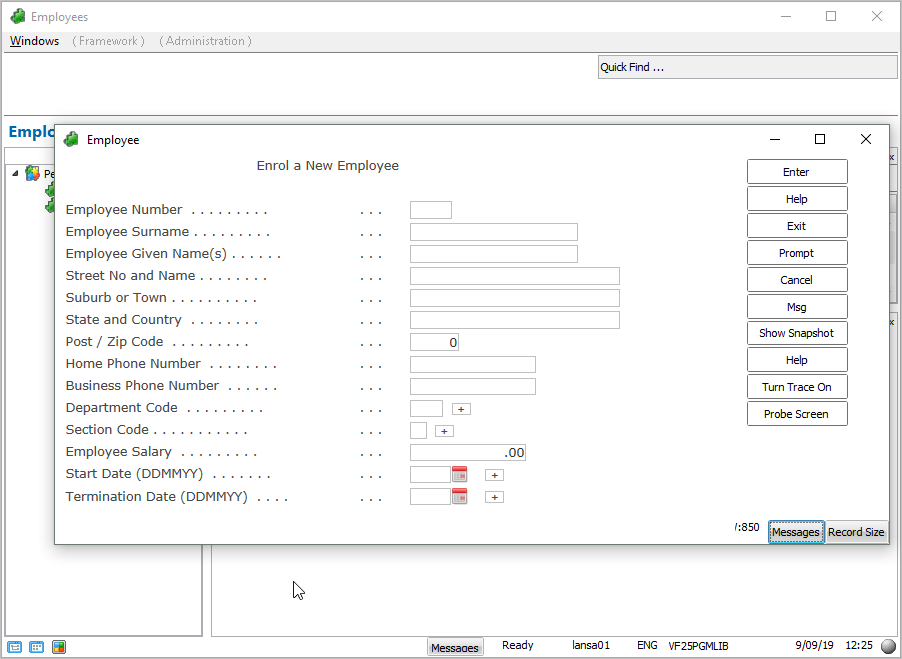Viewport: 902px width, 659px height.
Task: Maximize the Employee dialog window
Action: (820, 139)
